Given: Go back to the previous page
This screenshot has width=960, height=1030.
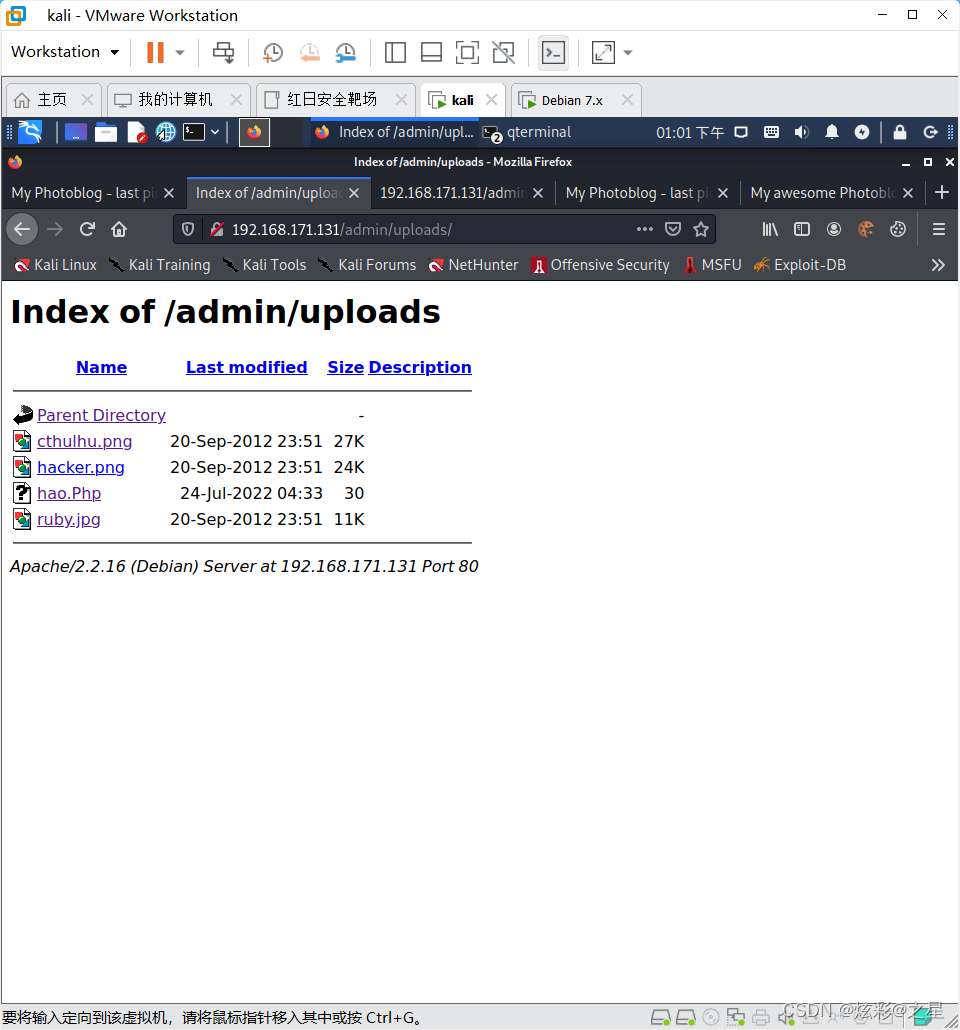Looking at the screenshot, I should click(22, 229).
